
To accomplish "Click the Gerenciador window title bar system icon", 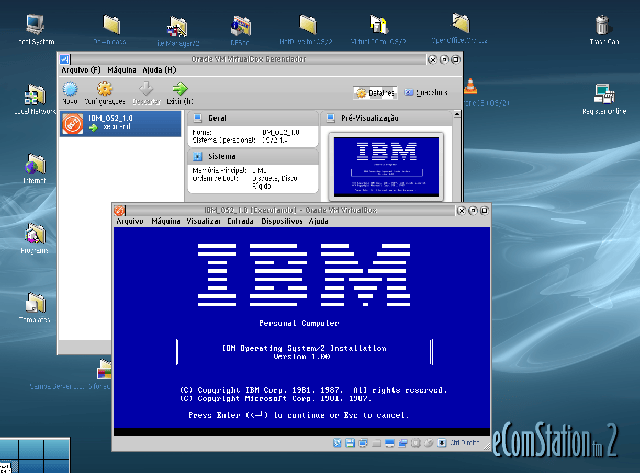I will coord(64,59).
